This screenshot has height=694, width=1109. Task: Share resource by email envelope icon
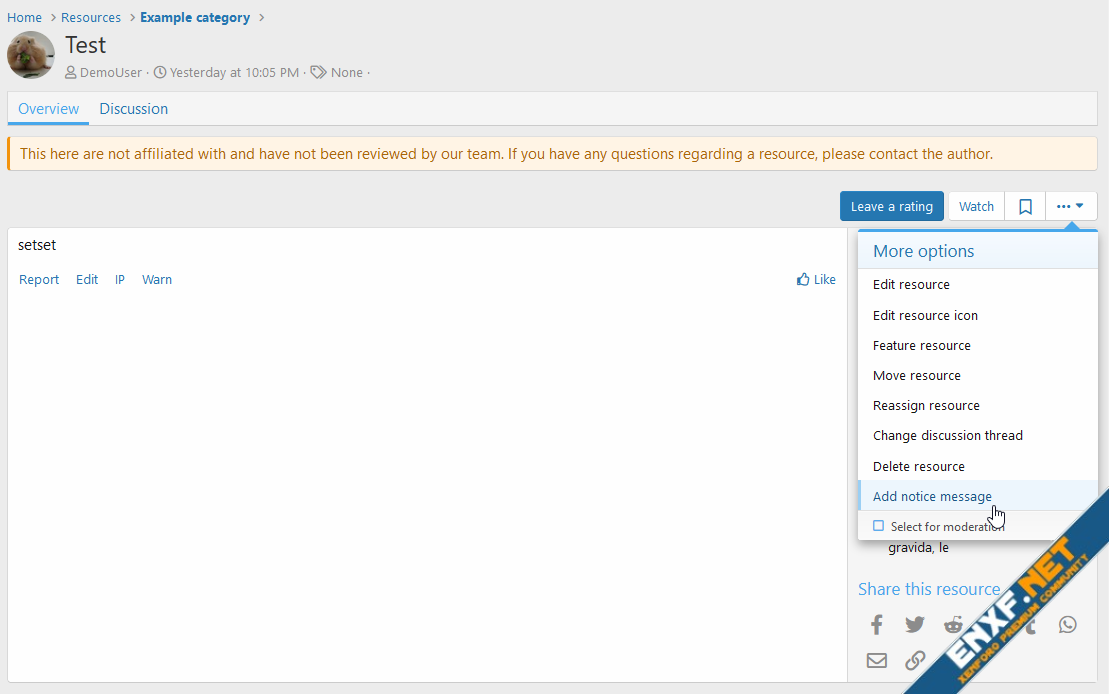[x=876, y=660]
